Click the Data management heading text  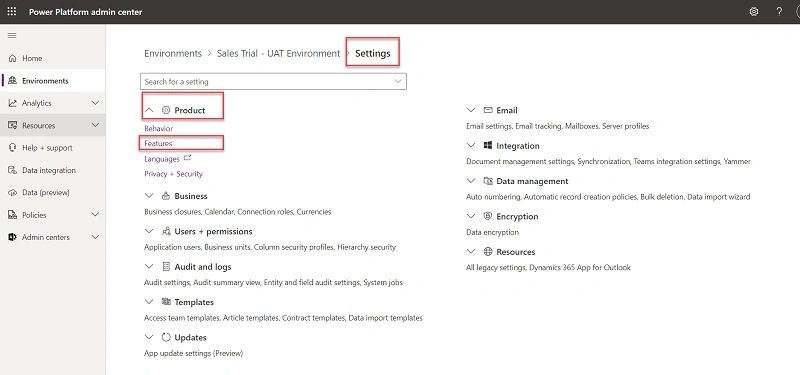pyautogui.click(x=532, y=181)
